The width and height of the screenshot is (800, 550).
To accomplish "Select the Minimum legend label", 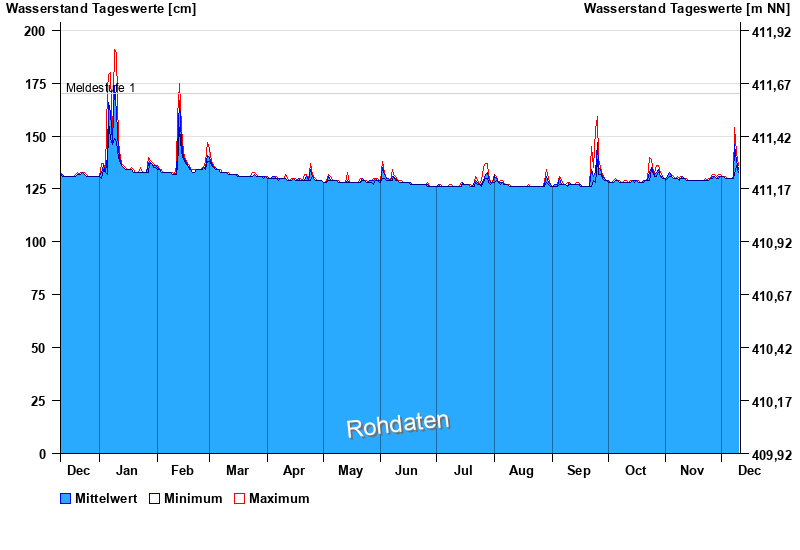I will click(x=193, y=499).
